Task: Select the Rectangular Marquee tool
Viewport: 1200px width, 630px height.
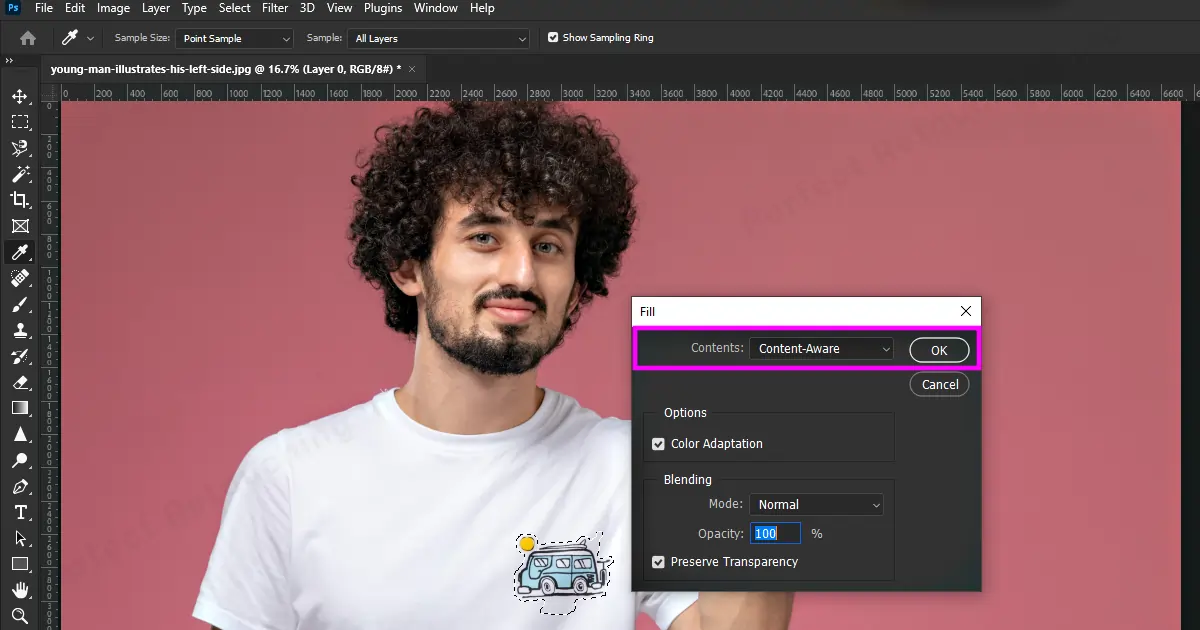Action: click(19, 122)
